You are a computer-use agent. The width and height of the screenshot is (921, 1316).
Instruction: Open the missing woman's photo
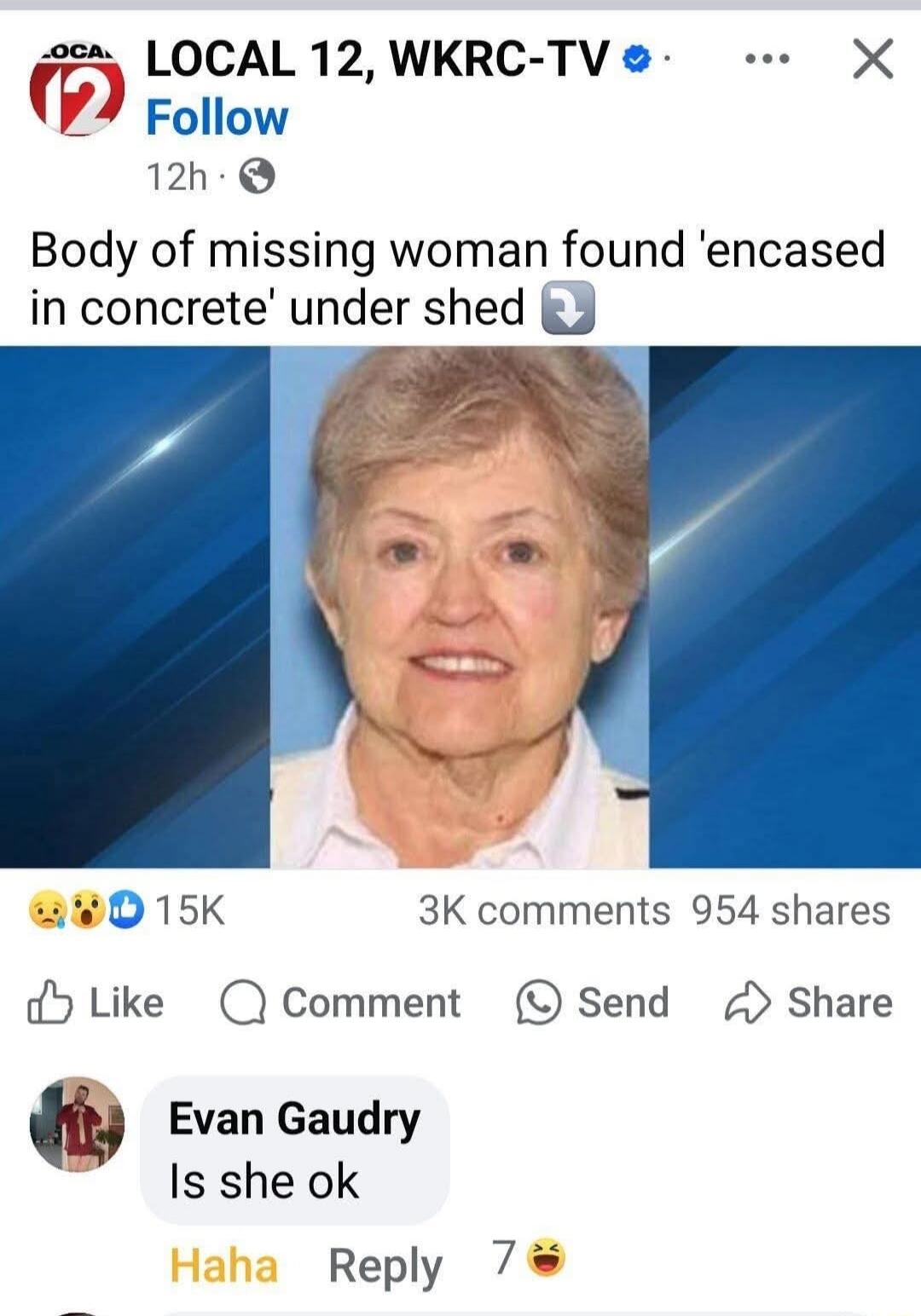[x=460, y=607]
